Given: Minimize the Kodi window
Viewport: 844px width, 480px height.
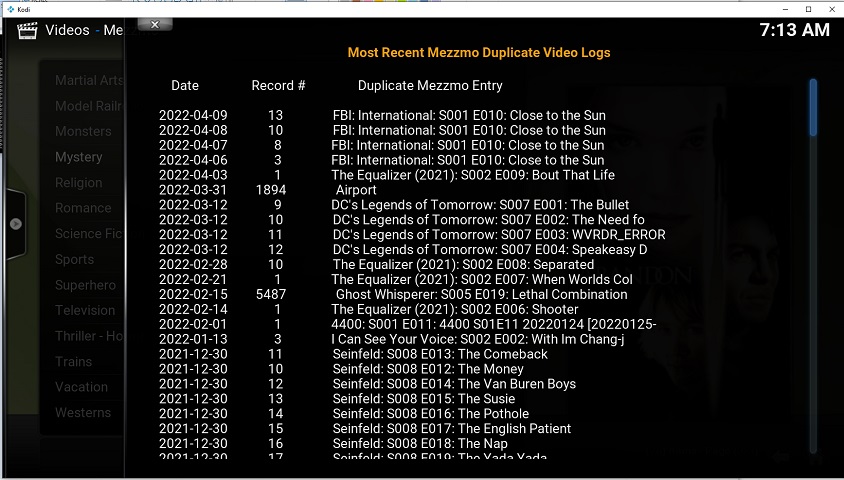Looking at the screenshot, I should pos(785,9).
